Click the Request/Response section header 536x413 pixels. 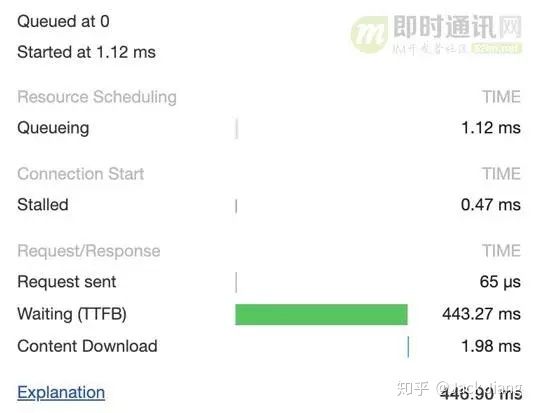tap(89, 251)
